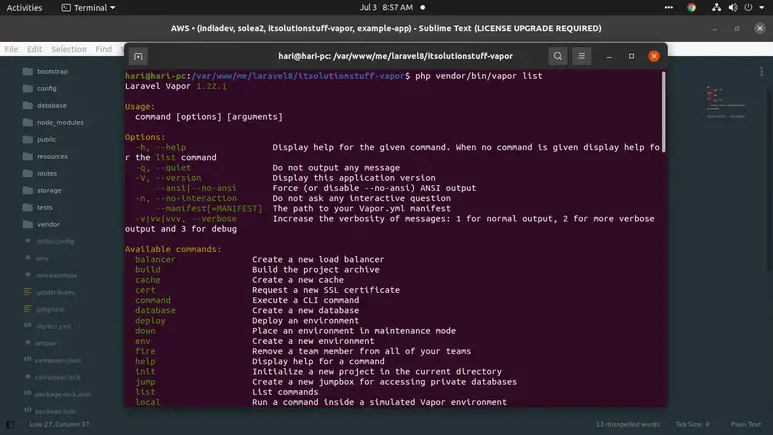Click the resources folder icon

[28, 156]
